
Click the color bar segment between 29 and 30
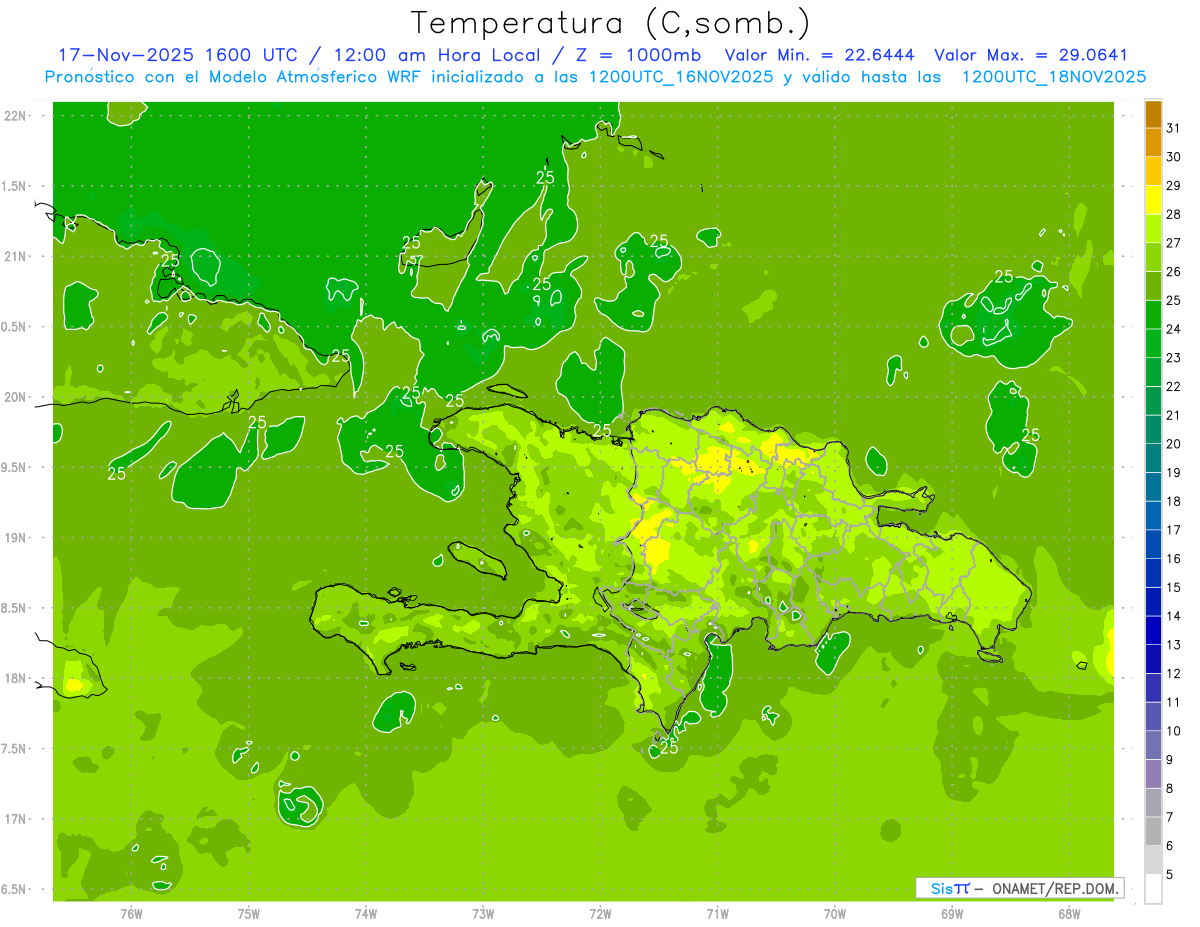point(1153,171)
